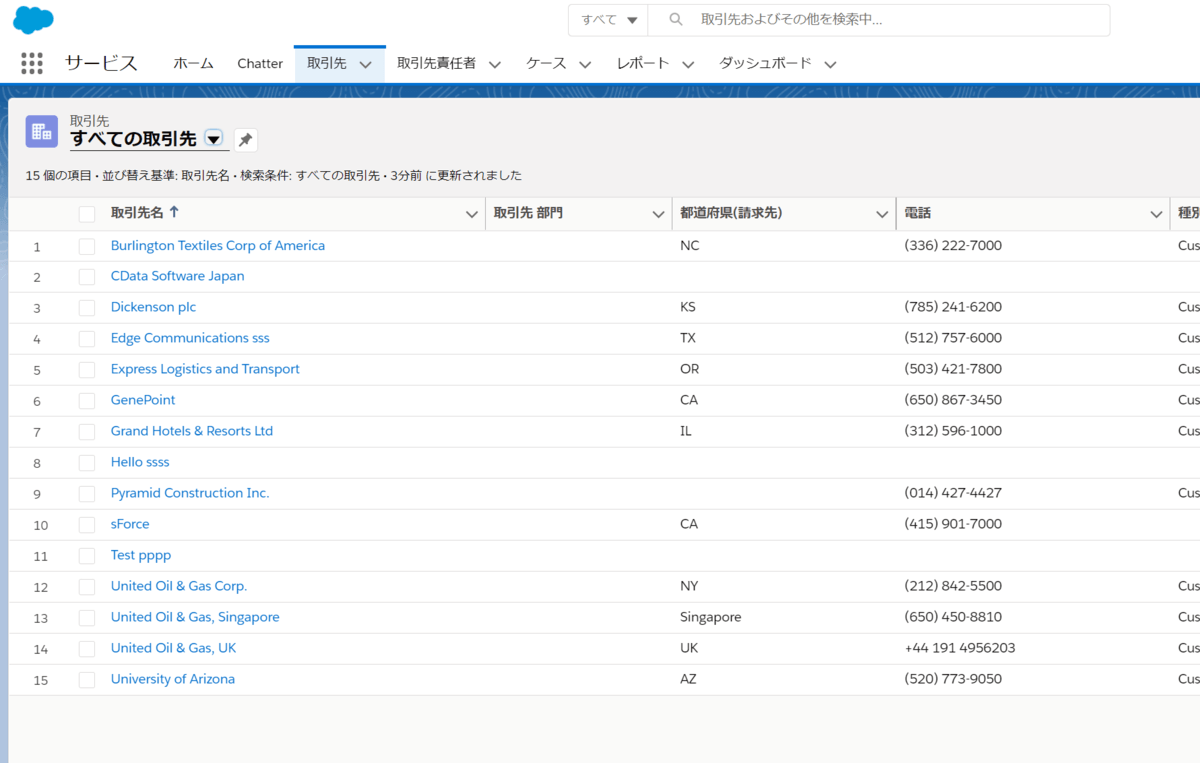Open United Oil & Gas, Singapore record

coord(195,617)
